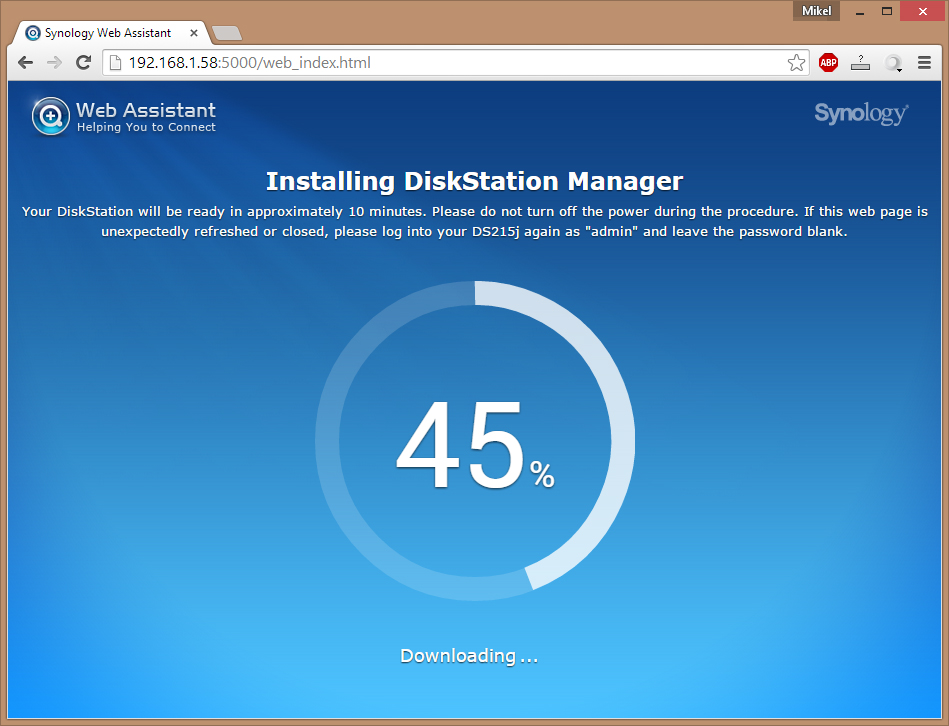Minimize the browser window
949x726 pixels.
(x=859, y=11)
